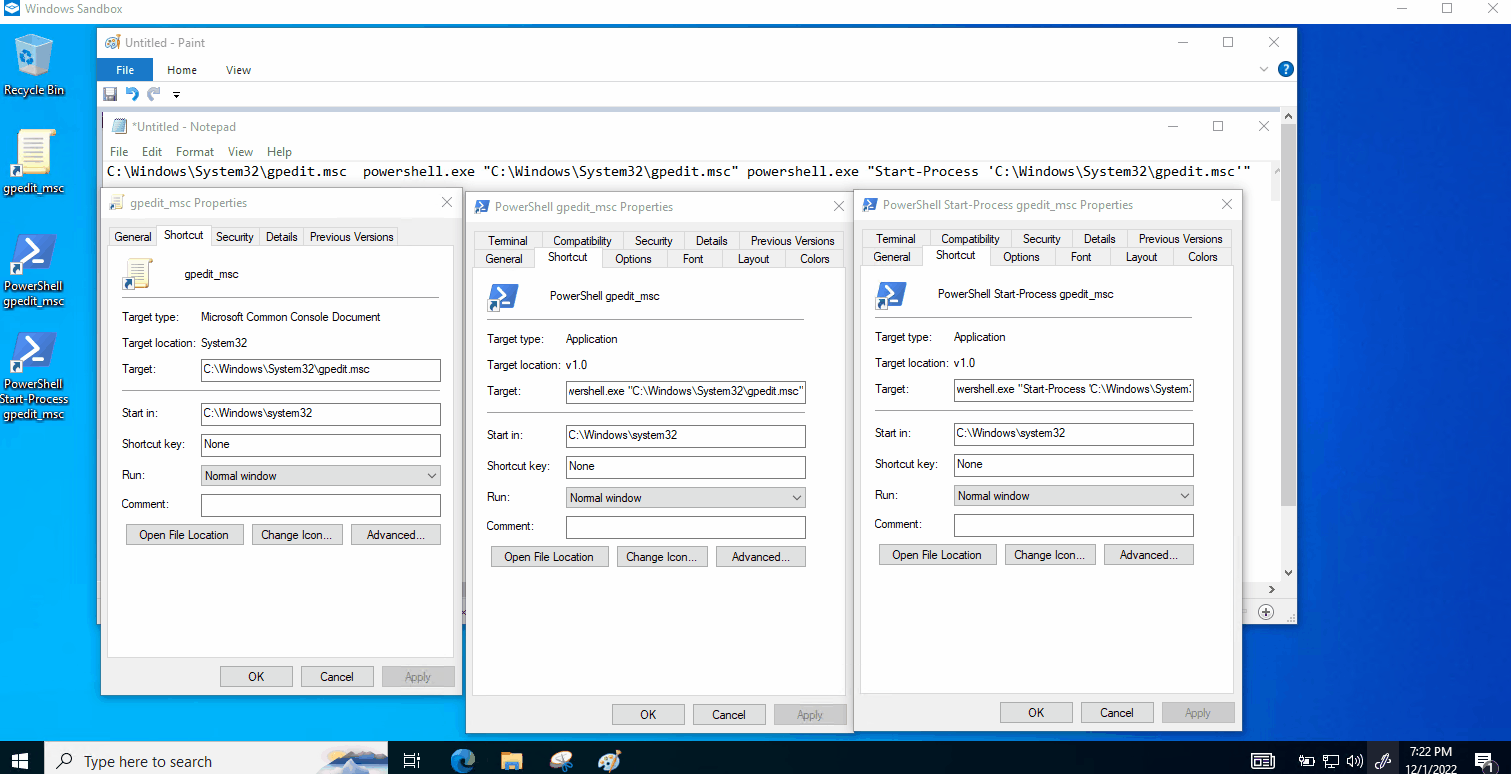Open Paint's blue Help question mark icon

[1286, 69]
